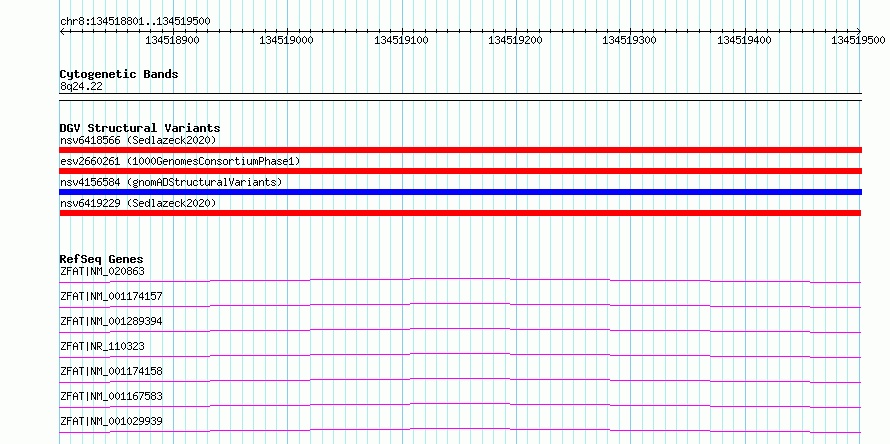Open transcript label ZFAT|NM_020863
The width and height of the screenshot is (890, 444).
coord(102,271)
